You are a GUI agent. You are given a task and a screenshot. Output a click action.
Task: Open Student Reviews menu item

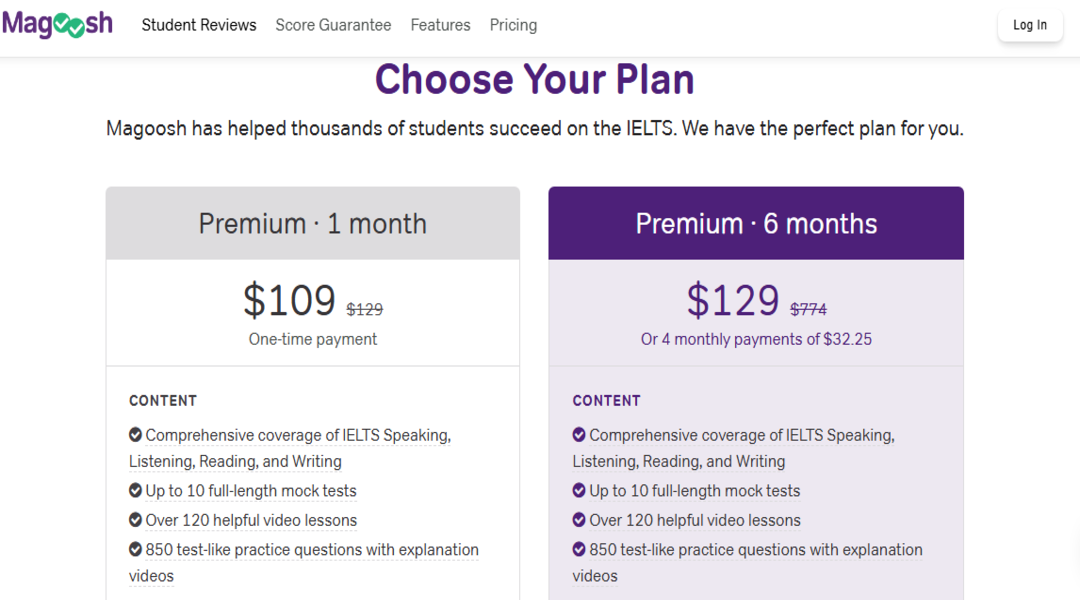[x=199, y=25]
